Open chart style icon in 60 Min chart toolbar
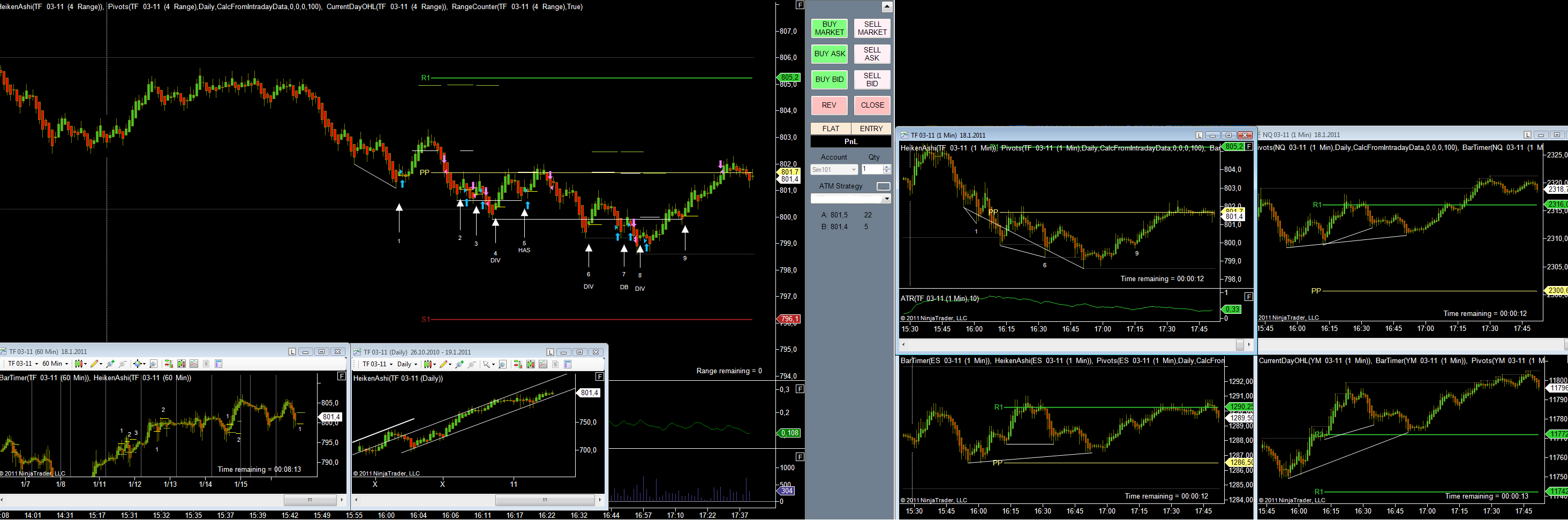The height and width of the screenshot is (520, 1568). point(78,364)
